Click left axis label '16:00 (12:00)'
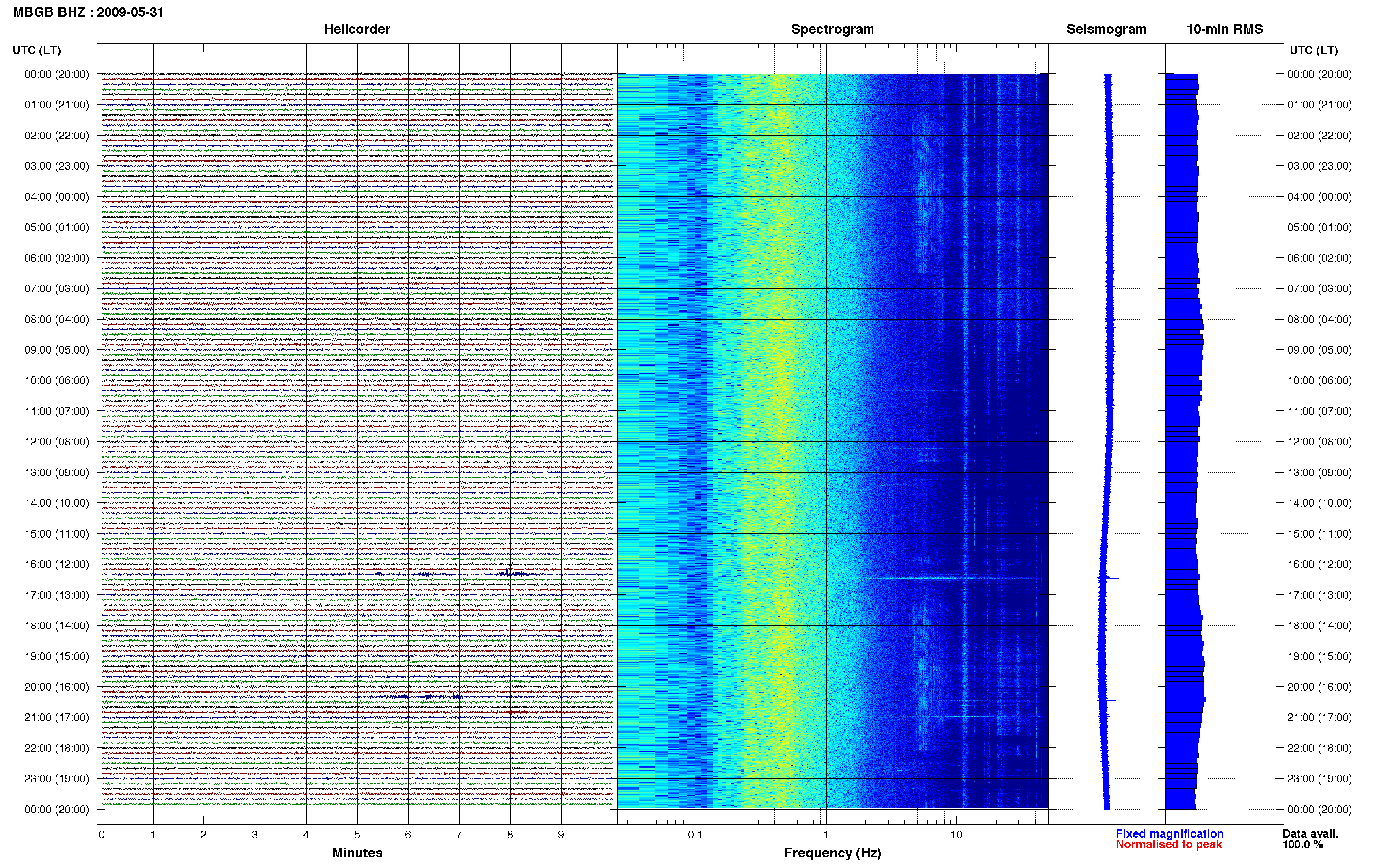This screenshot has height=868, width=1388. (x=56, y=564)
